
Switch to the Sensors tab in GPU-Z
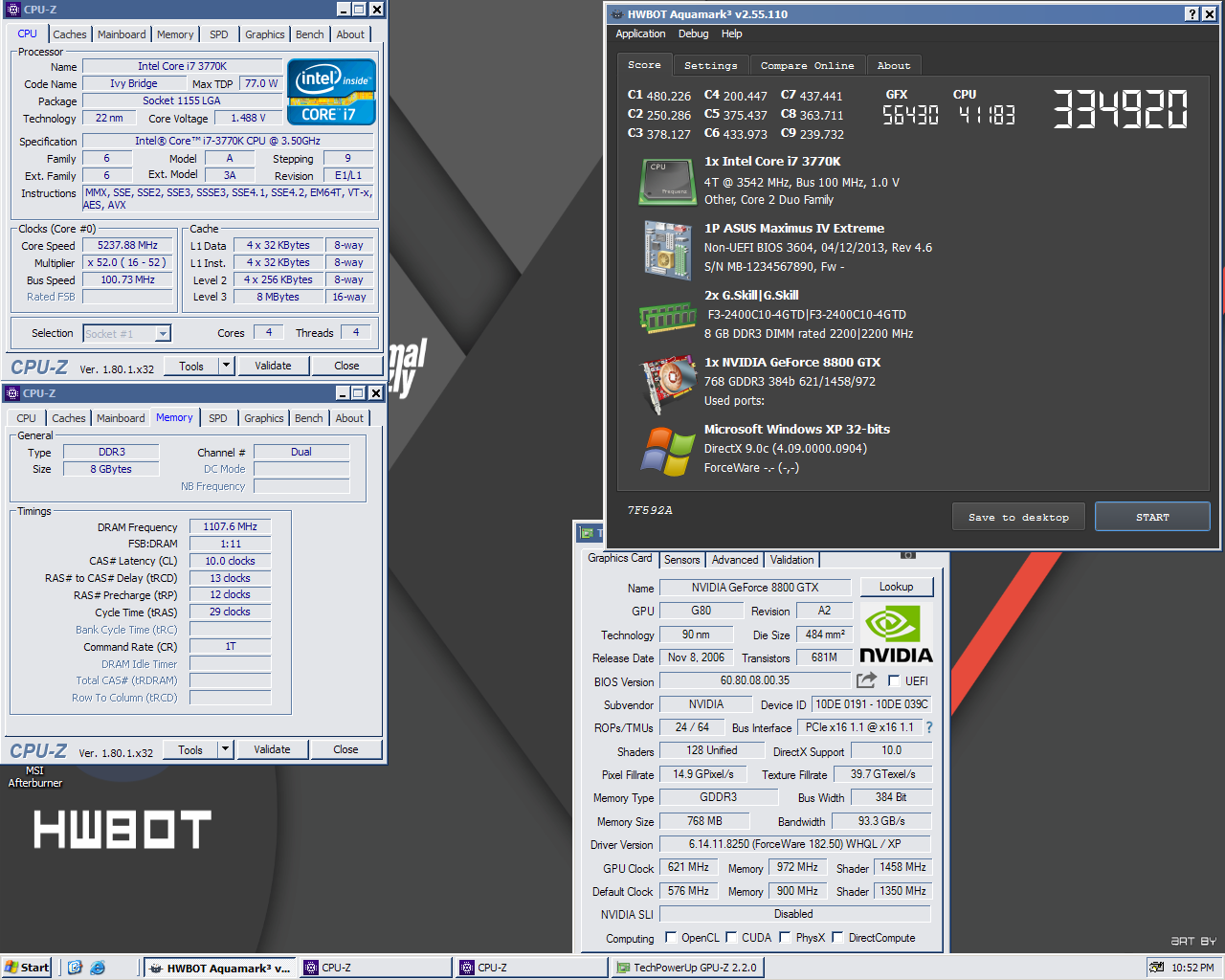(x=682, y=560)
